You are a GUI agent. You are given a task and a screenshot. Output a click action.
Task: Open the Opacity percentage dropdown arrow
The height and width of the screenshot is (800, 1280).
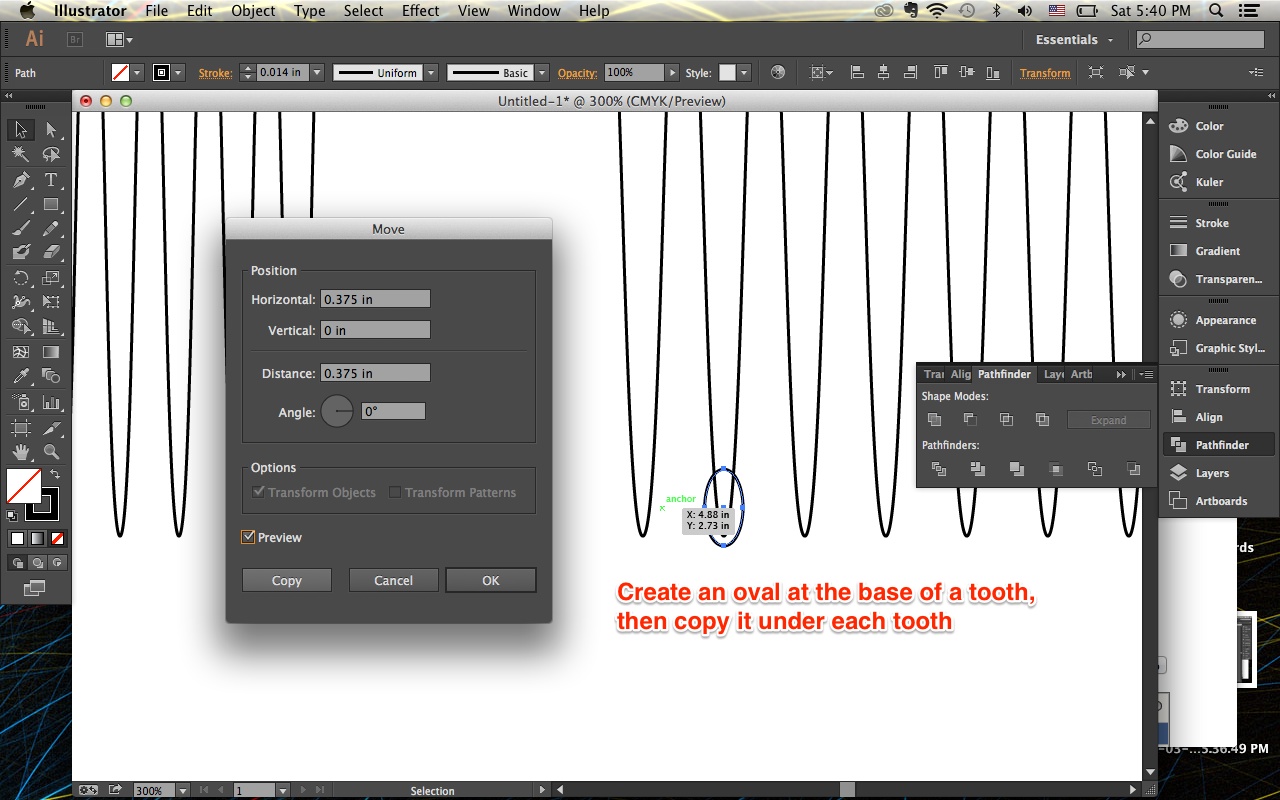(x=672, y=72)
